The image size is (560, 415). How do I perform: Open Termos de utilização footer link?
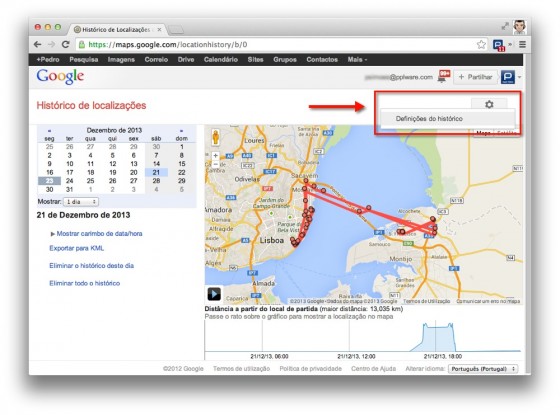coord(241,369)
